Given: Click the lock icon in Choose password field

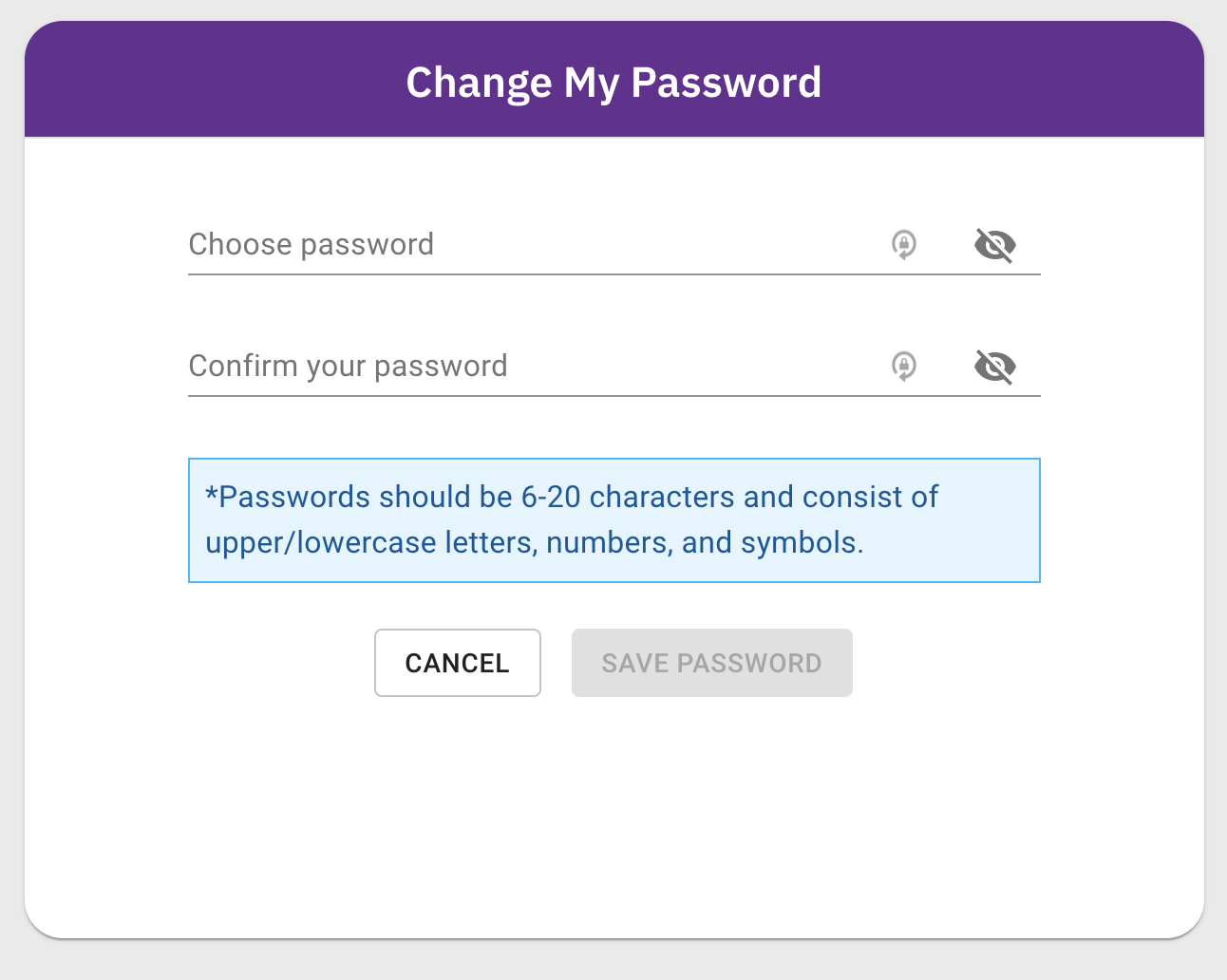Looking at the screenshot, I should [904, 245].
